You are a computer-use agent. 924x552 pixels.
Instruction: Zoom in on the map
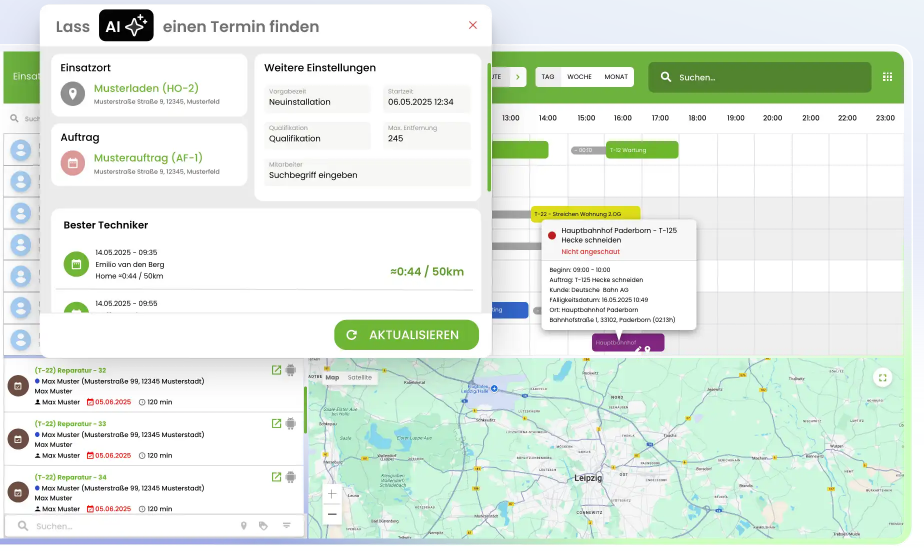332,494
